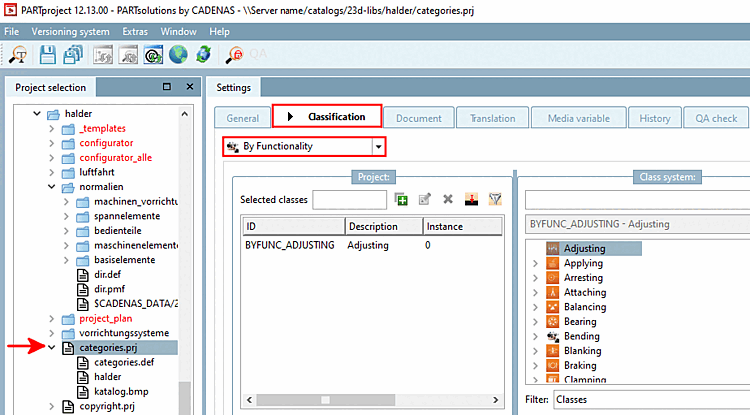This screenshot has height=415, width=750.
Task: Open the By Functionality dropdown
Action: (378, 147)
